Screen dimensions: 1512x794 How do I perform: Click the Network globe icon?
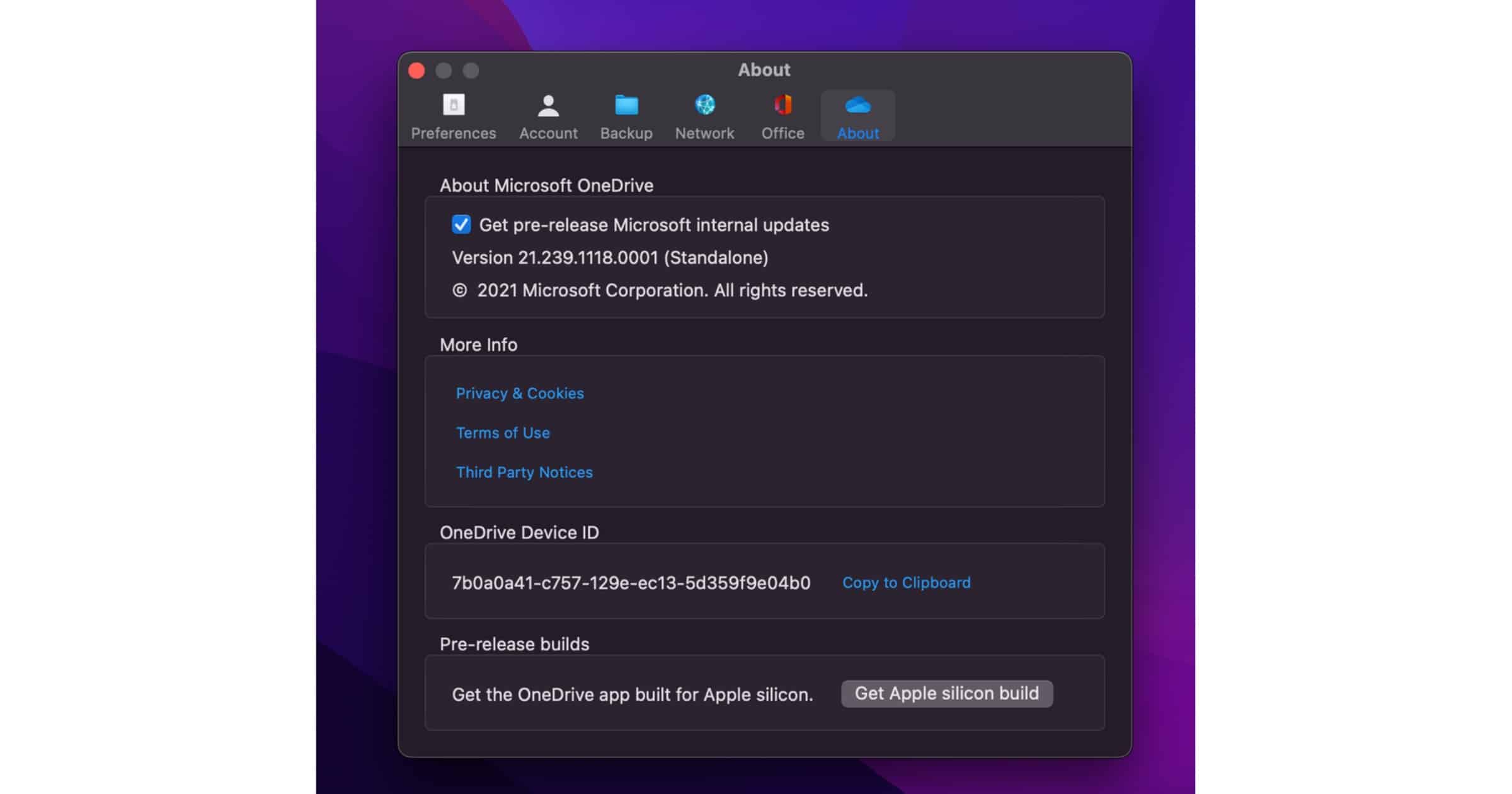pyautogui.click(x=704, y=105)
